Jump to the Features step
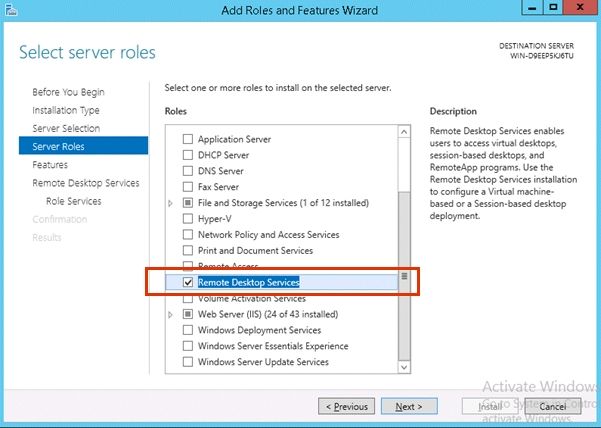The image size is (601, 428). [x=50, y=165]
